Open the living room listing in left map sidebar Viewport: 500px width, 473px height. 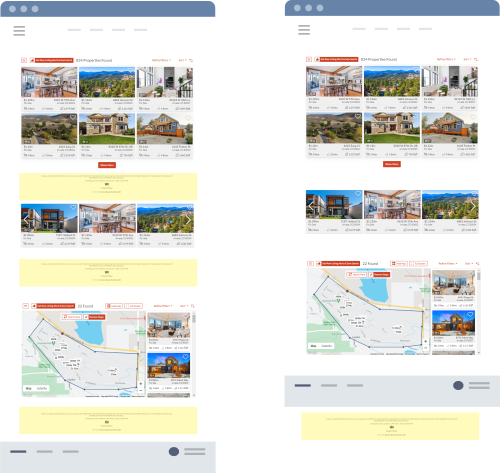tap(169, 325)
